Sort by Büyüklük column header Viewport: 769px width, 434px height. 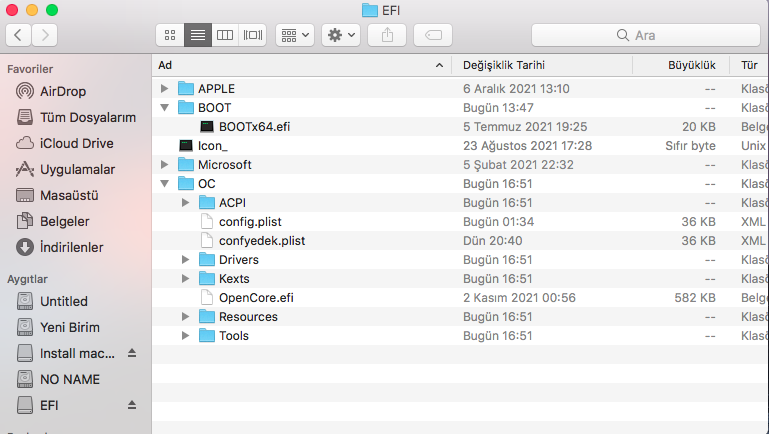coord(691,65)
